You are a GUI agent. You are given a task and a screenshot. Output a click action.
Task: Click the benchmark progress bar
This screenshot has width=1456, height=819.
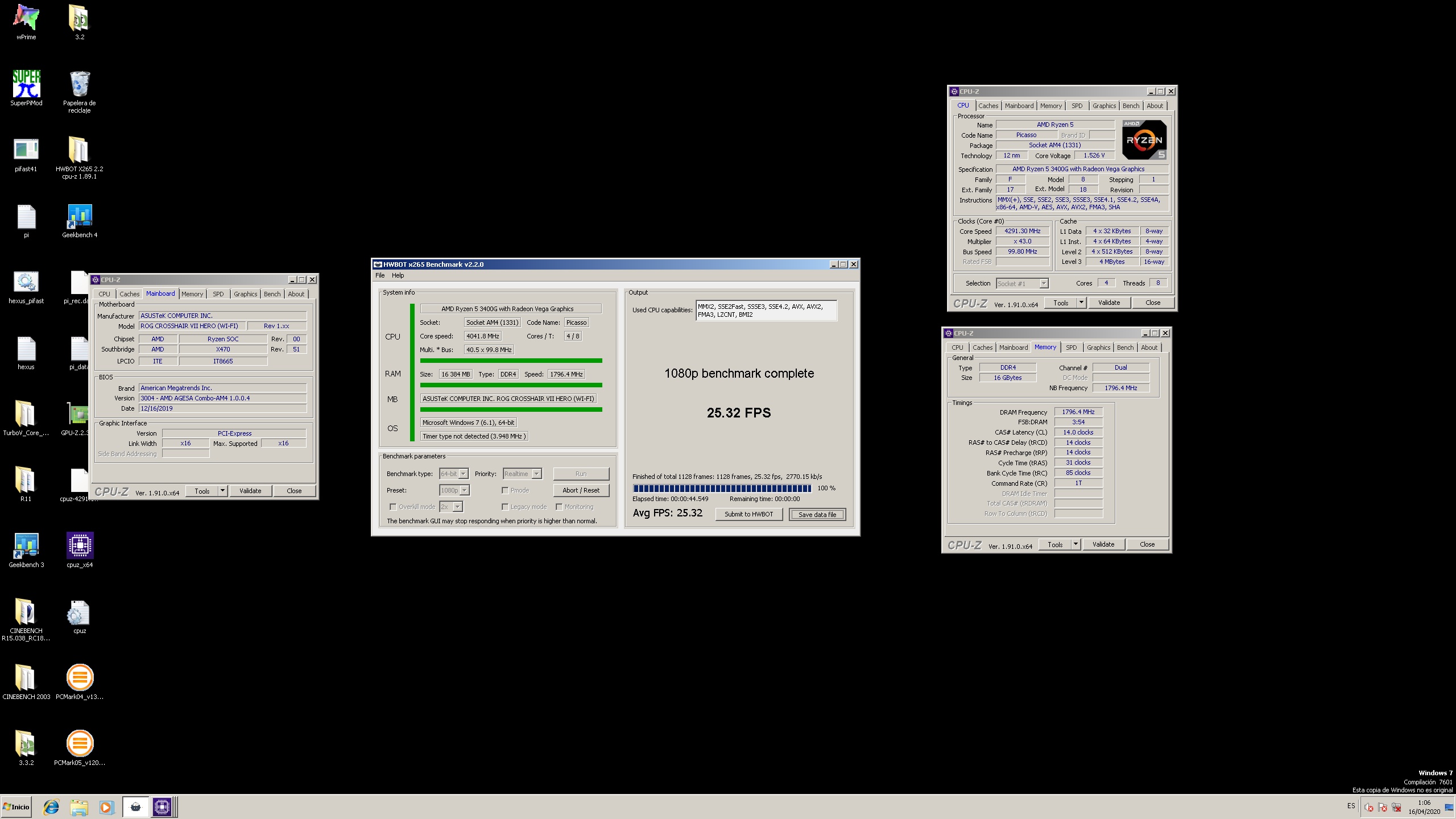(x=722, y=488)
